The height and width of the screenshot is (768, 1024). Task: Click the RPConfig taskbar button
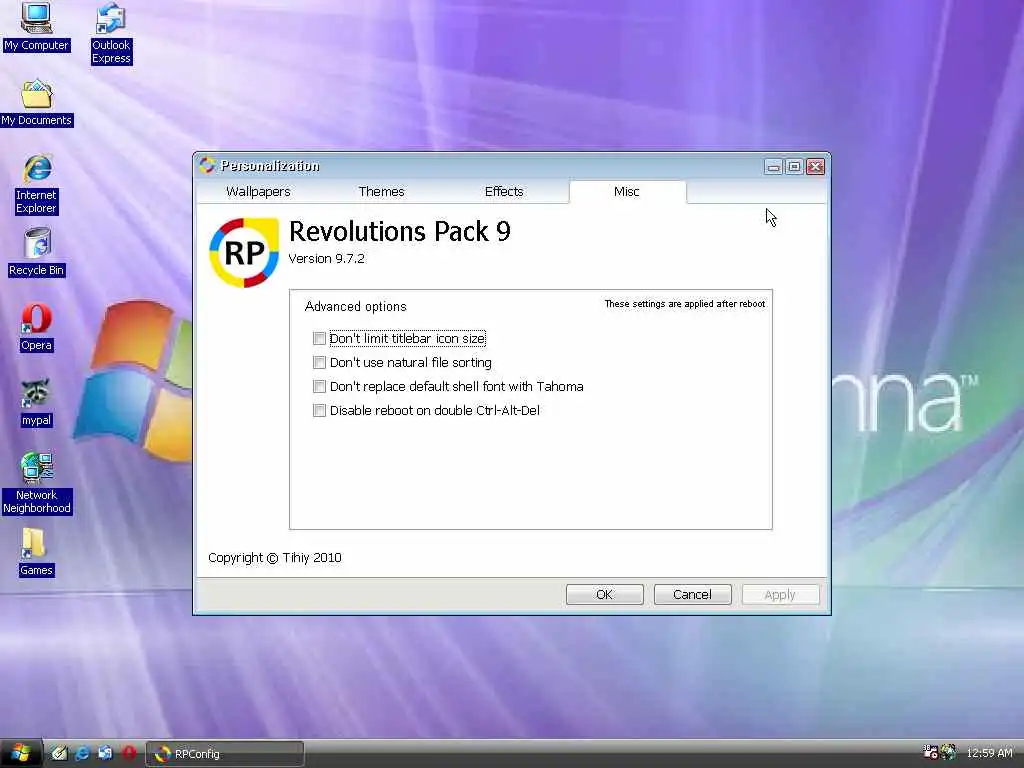click(224, 754)
